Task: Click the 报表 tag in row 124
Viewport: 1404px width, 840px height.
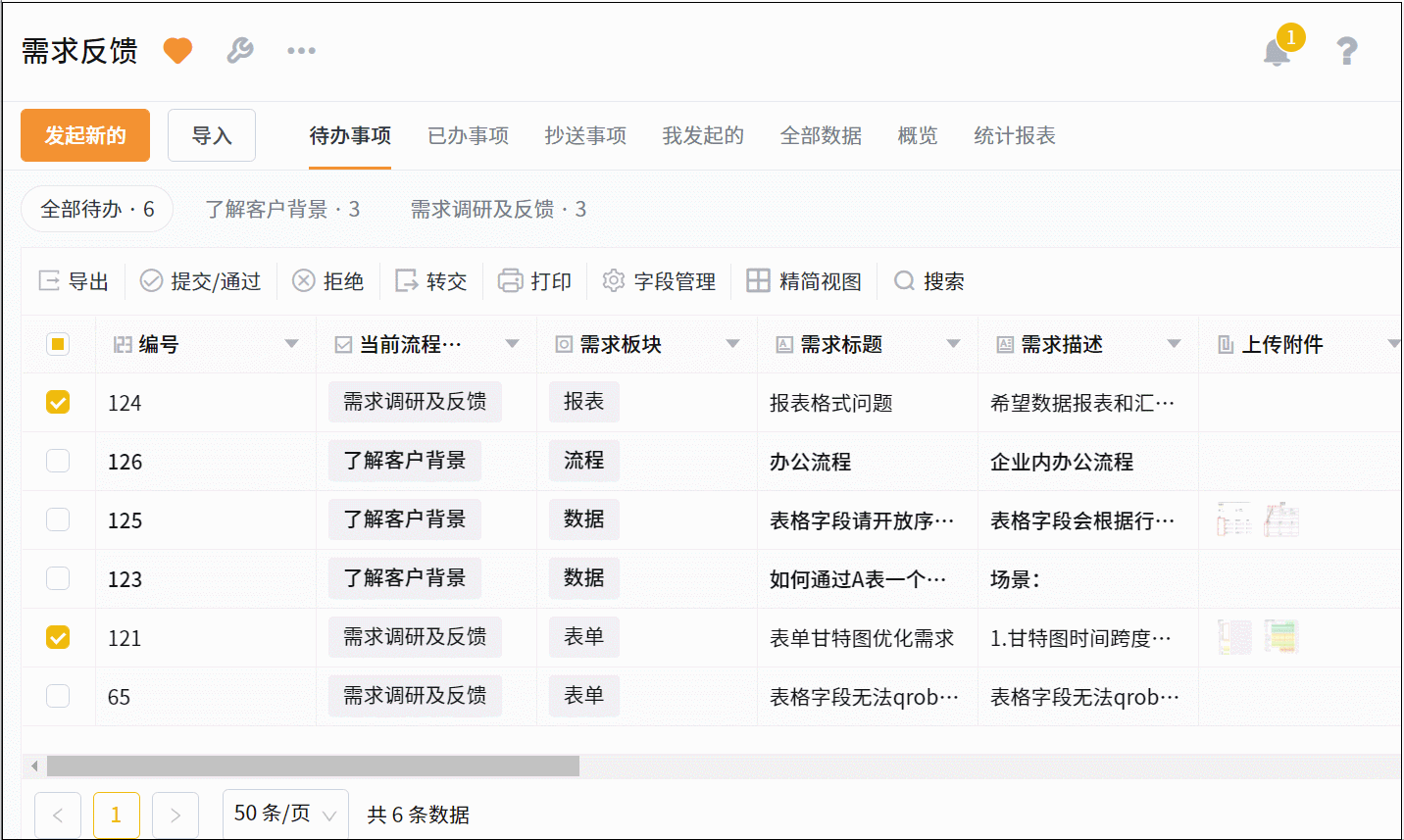Action: click(584, 402)
